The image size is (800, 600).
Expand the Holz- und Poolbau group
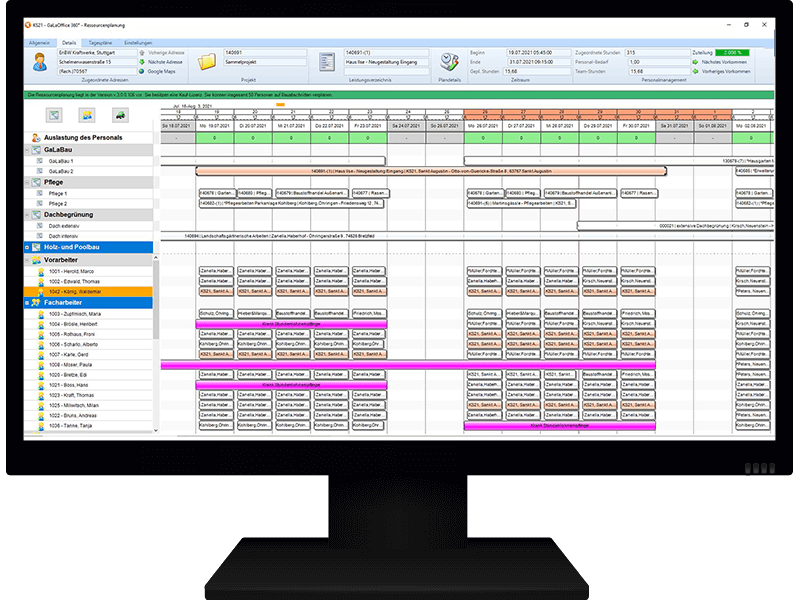click(x=28, y=247)
